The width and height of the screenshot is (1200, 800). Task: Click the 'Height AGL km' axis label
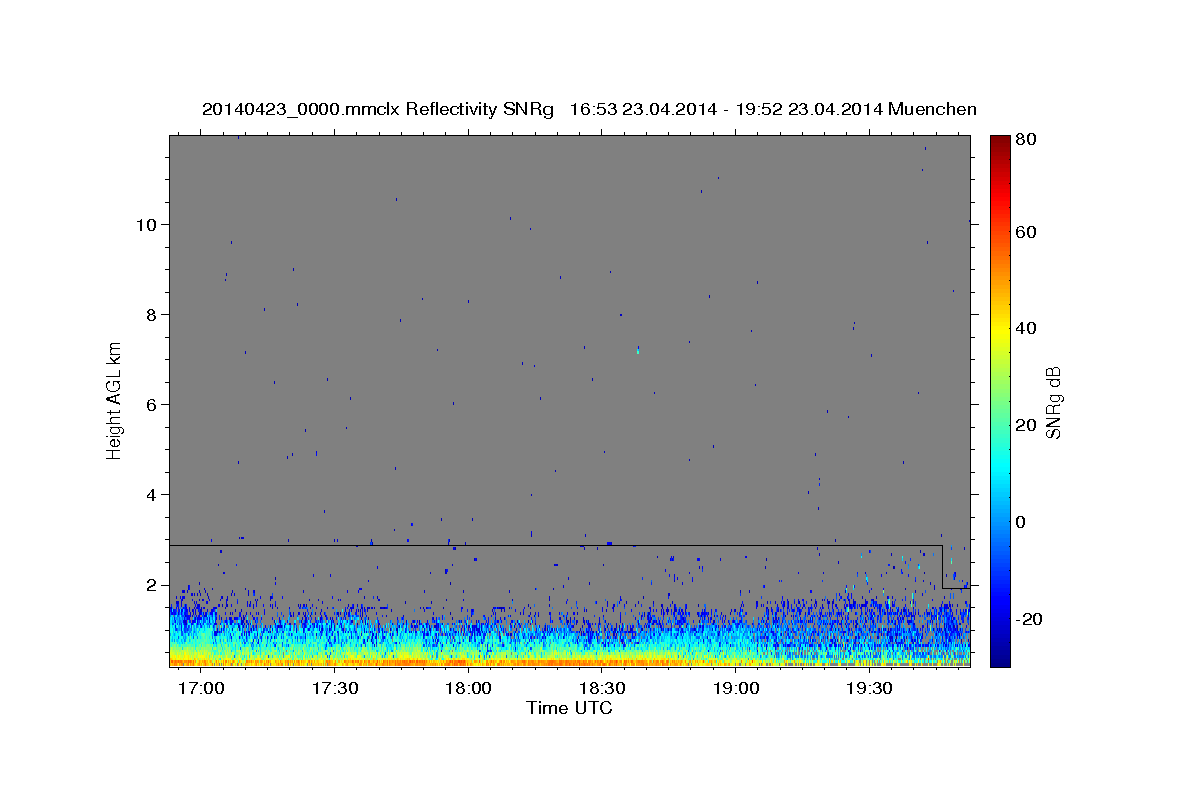(115, 400)
